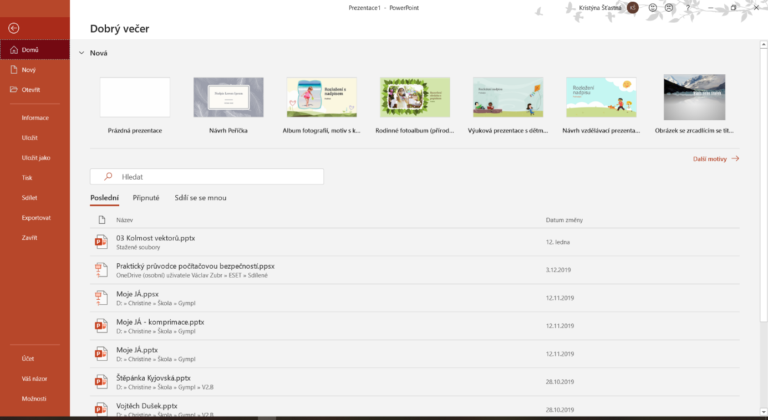Open the Sdílí se se mnou tab
Image resolution: width=768 pixels, height=420 pixels.
coord(200,198)
